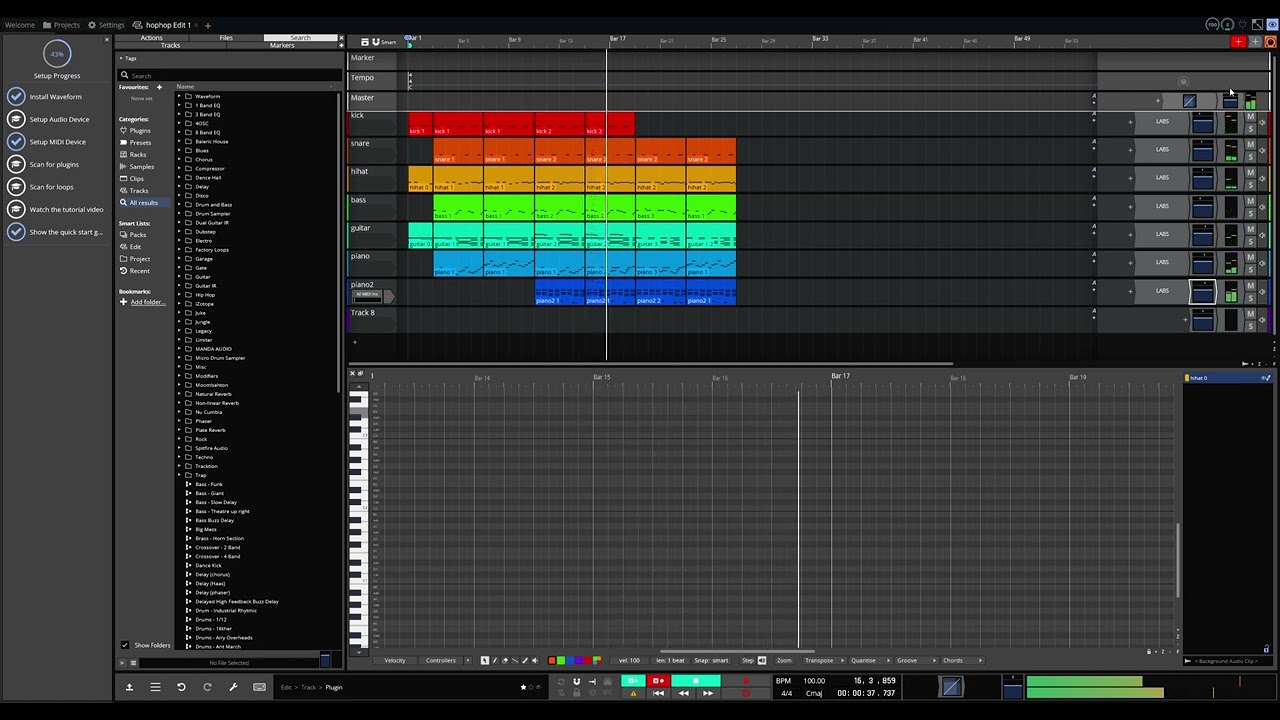
Task: Click the Velocity button in MIDI editor
Action: pos(395,660)
